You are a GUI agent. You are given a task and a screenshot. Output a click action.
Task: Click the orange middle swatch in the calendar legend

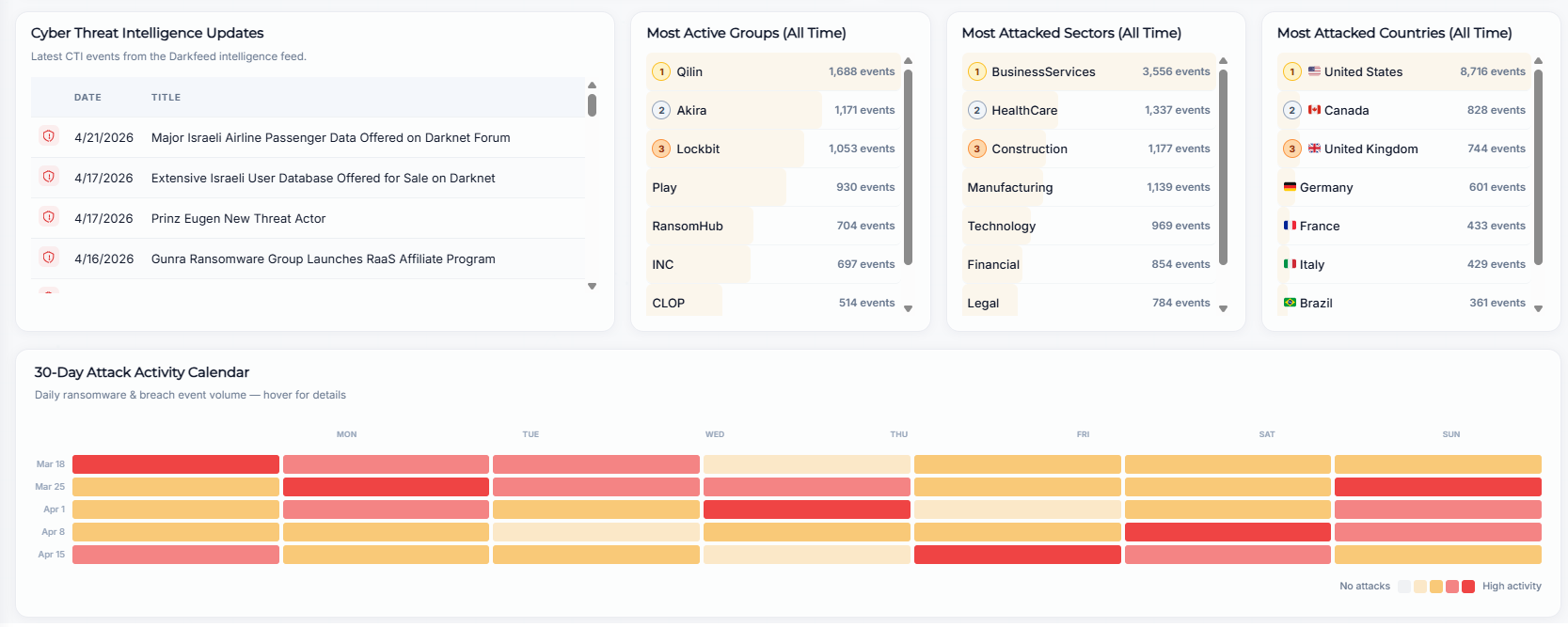pos(1435,587)
